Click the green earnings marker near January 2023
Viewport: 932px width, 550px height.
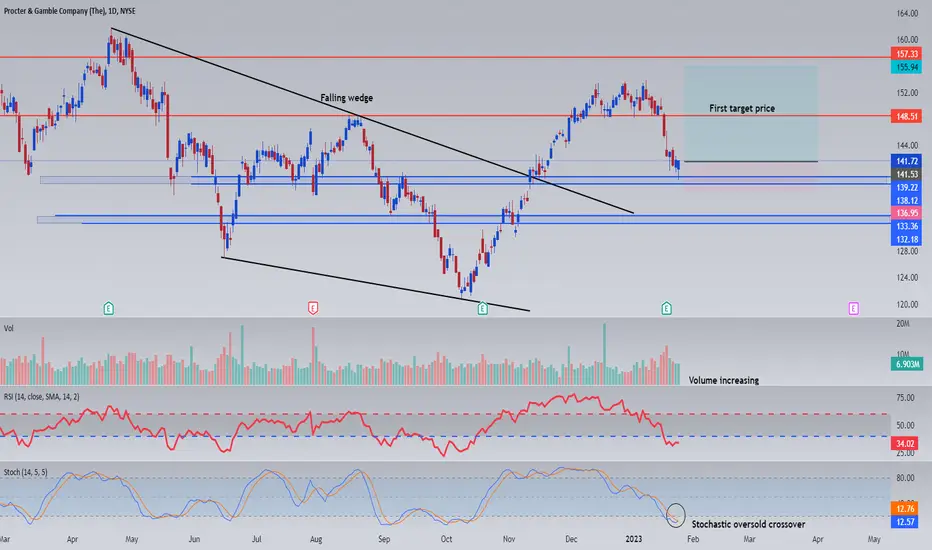[x=666, y=308]
